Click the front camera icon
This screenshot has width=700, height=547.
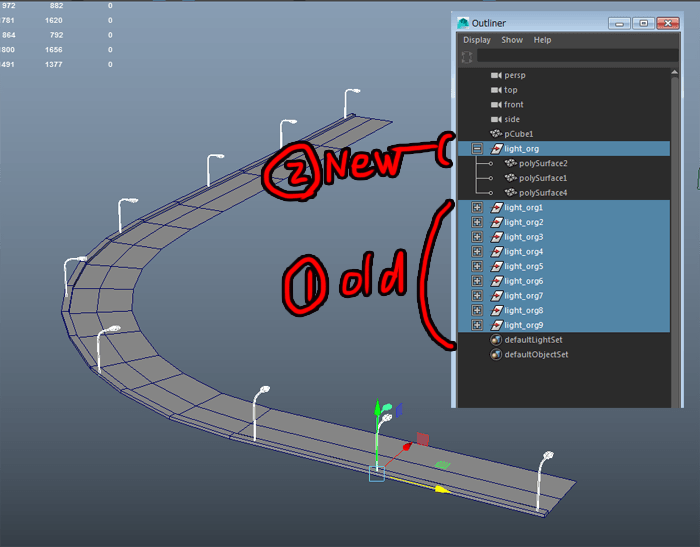pos(496,104)
